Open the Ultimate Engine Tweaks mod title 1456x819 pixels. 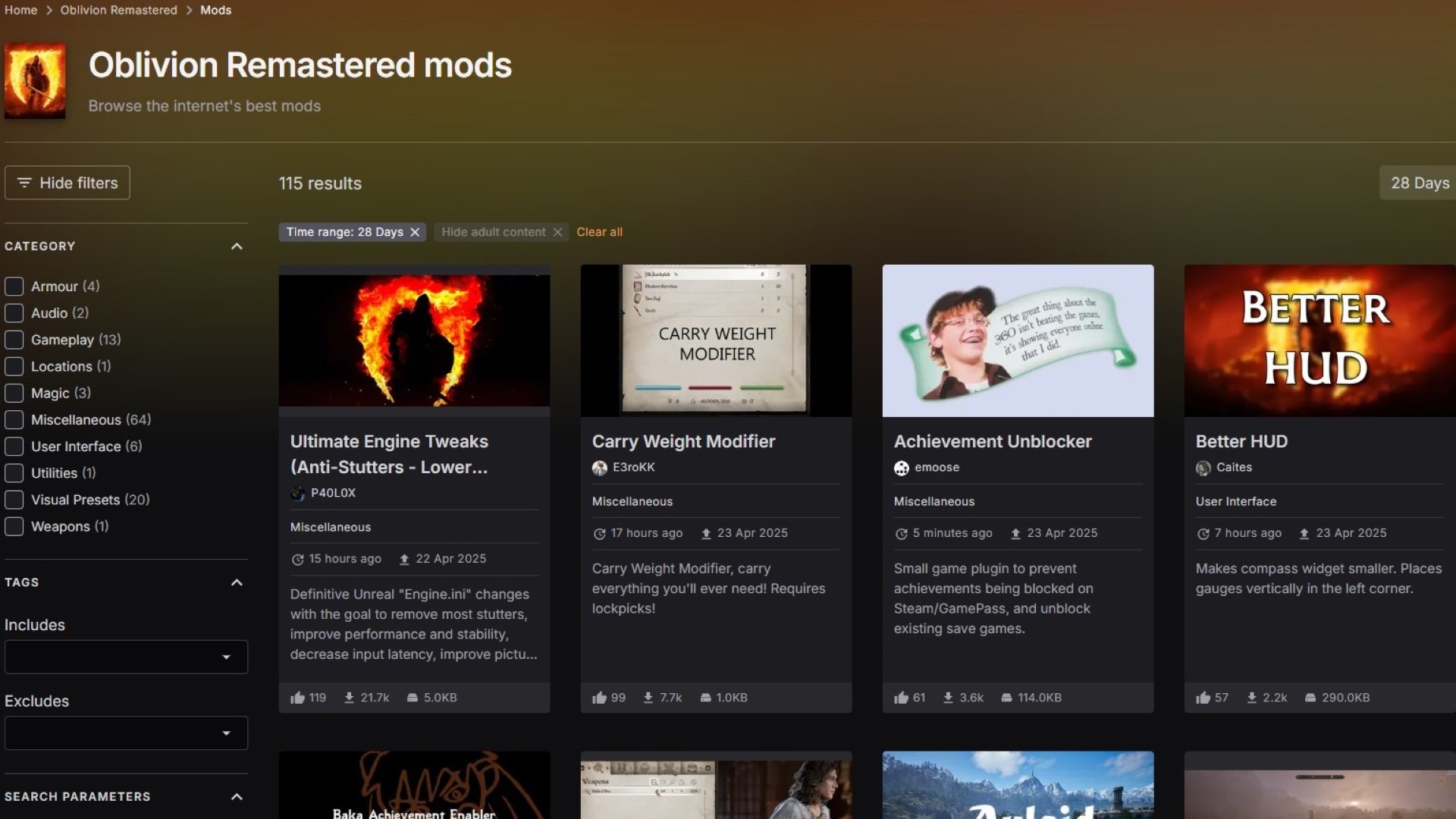[x=389, y=454]
